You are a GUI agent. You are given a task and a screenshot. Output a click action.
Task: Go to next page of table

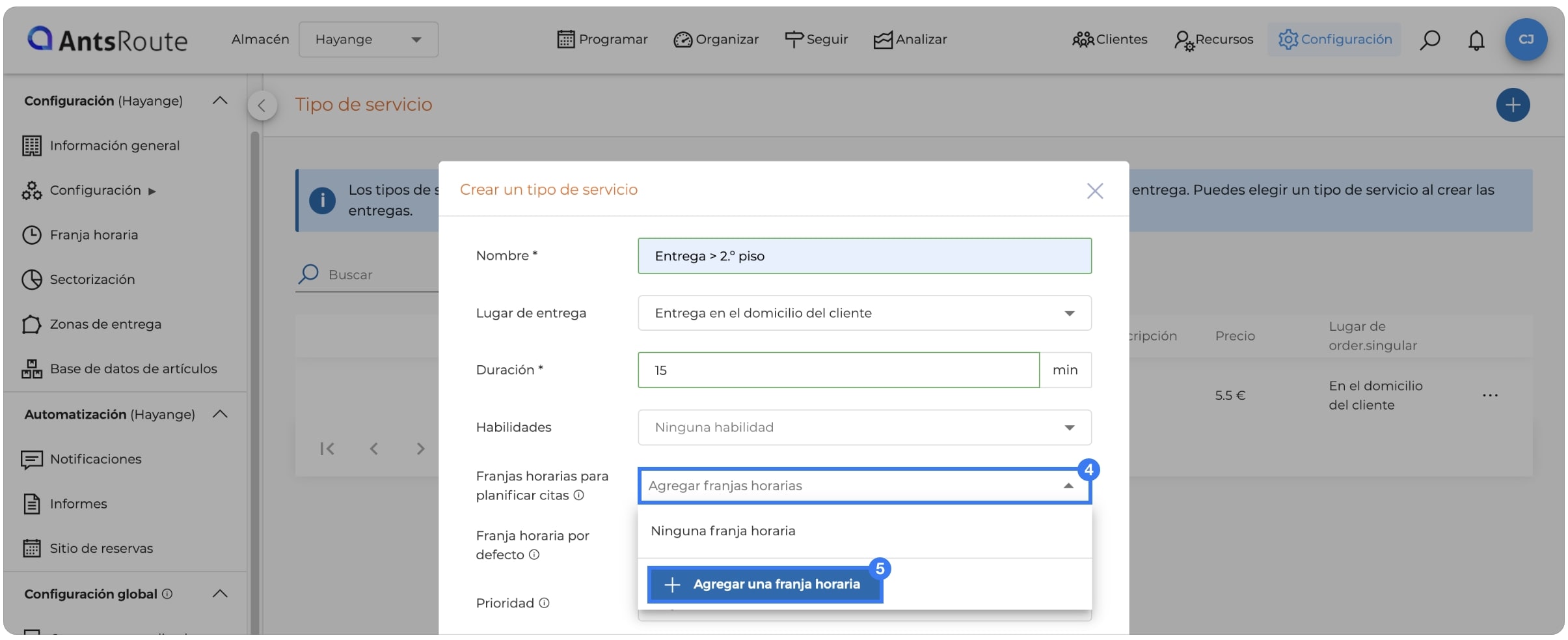[x=420, y=449]
